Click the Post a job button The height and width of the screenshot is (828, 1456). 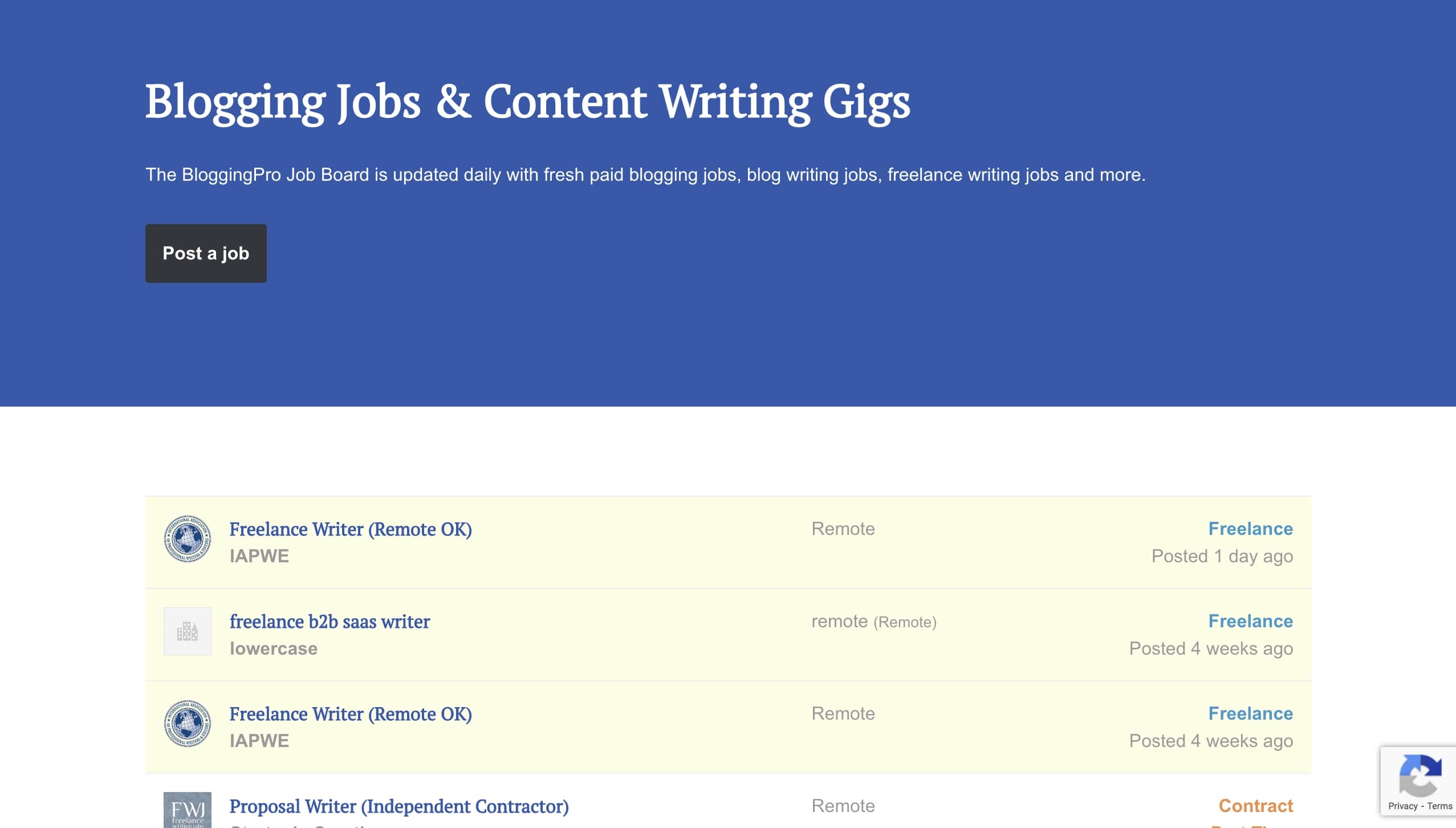tap(206, 253)
